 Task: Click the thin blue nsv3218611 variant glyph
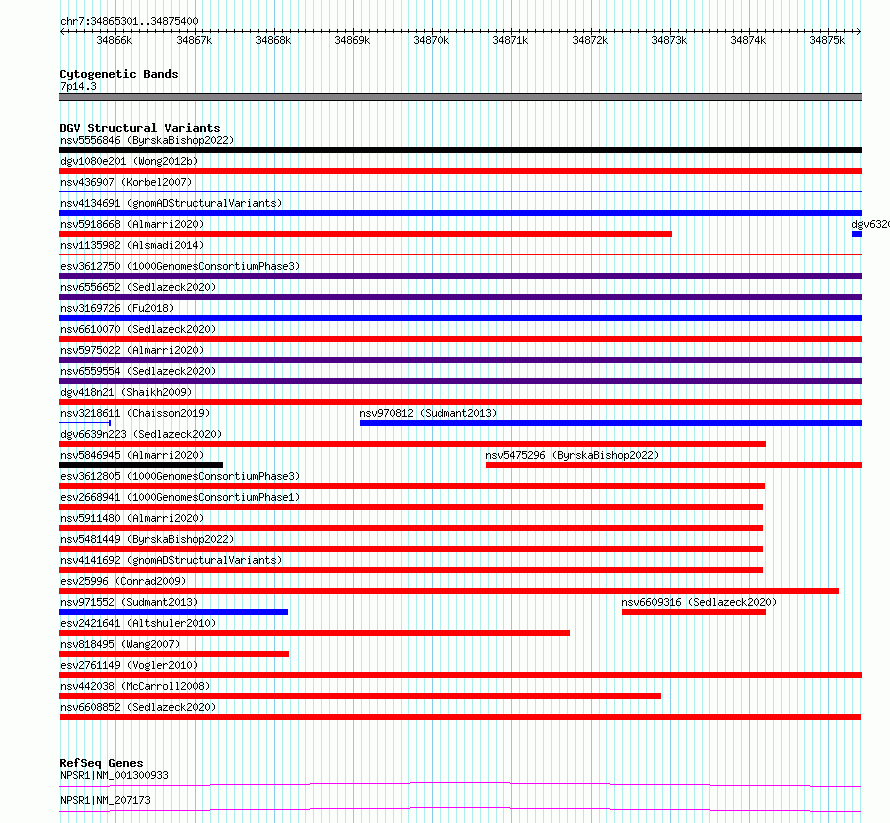pos(85,423)
